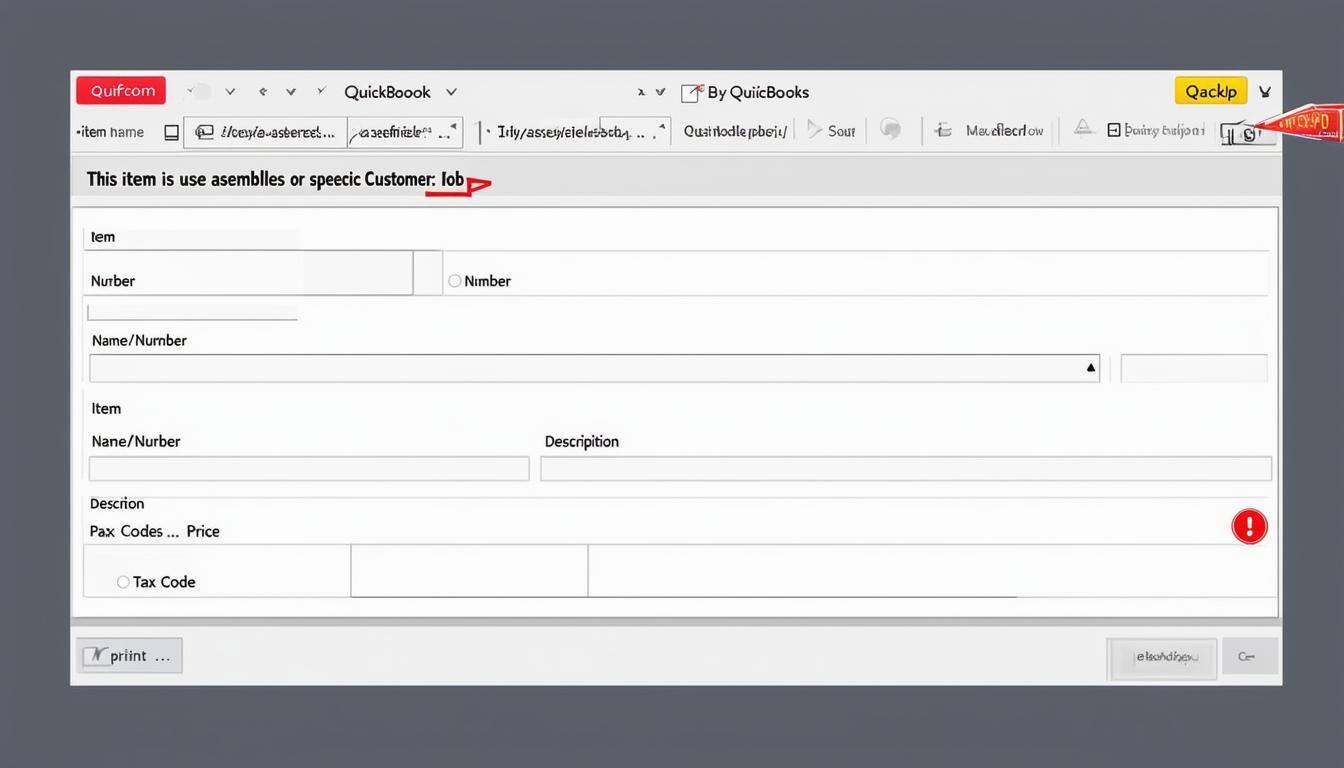Click the alert triangle icon on the toolbar
The image size is (1344, 768).
point(1083,128)
